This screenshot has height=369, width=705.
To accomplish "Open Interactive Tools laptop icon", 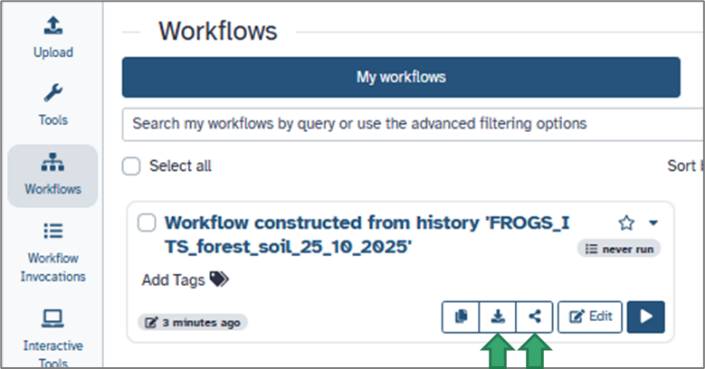I will (53, 318).
